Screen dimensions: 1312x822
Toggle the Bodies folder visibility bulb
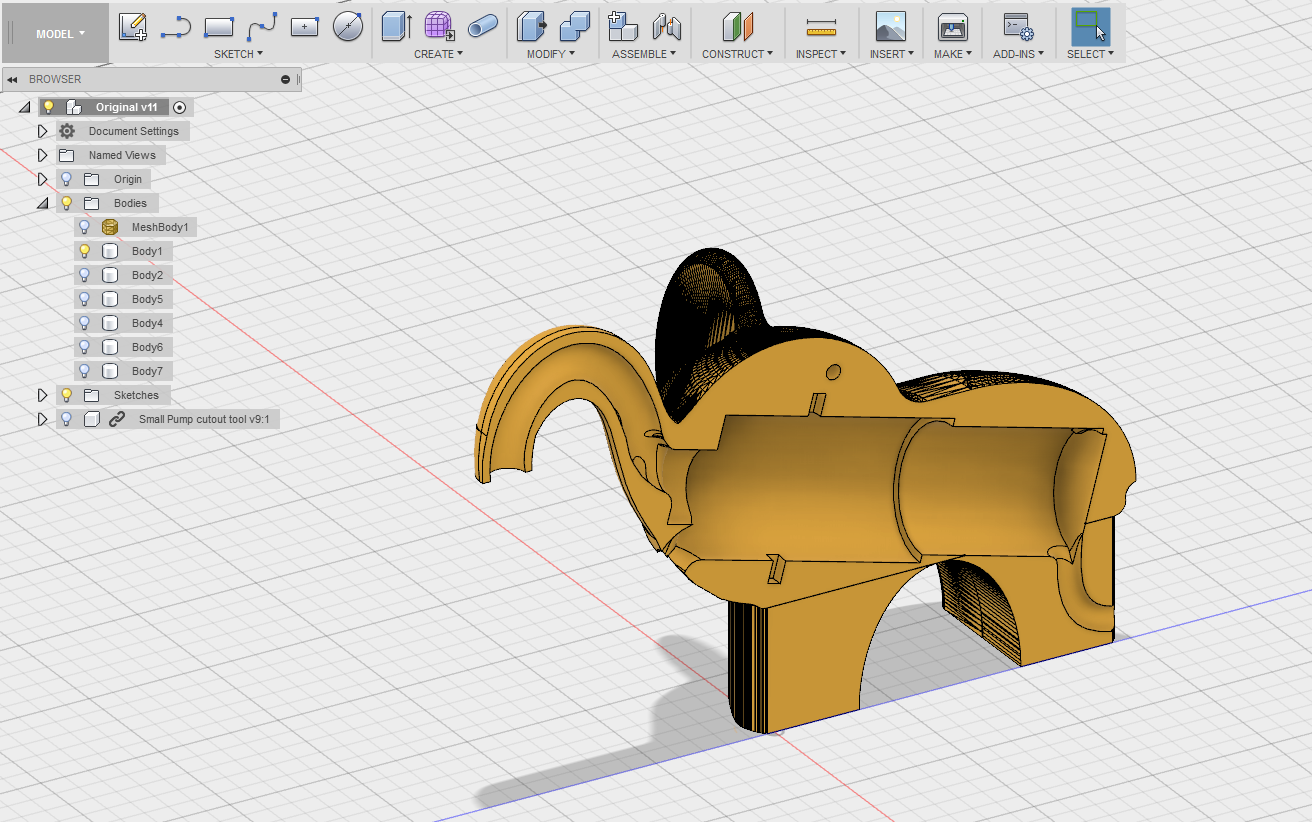coord(67,203)
